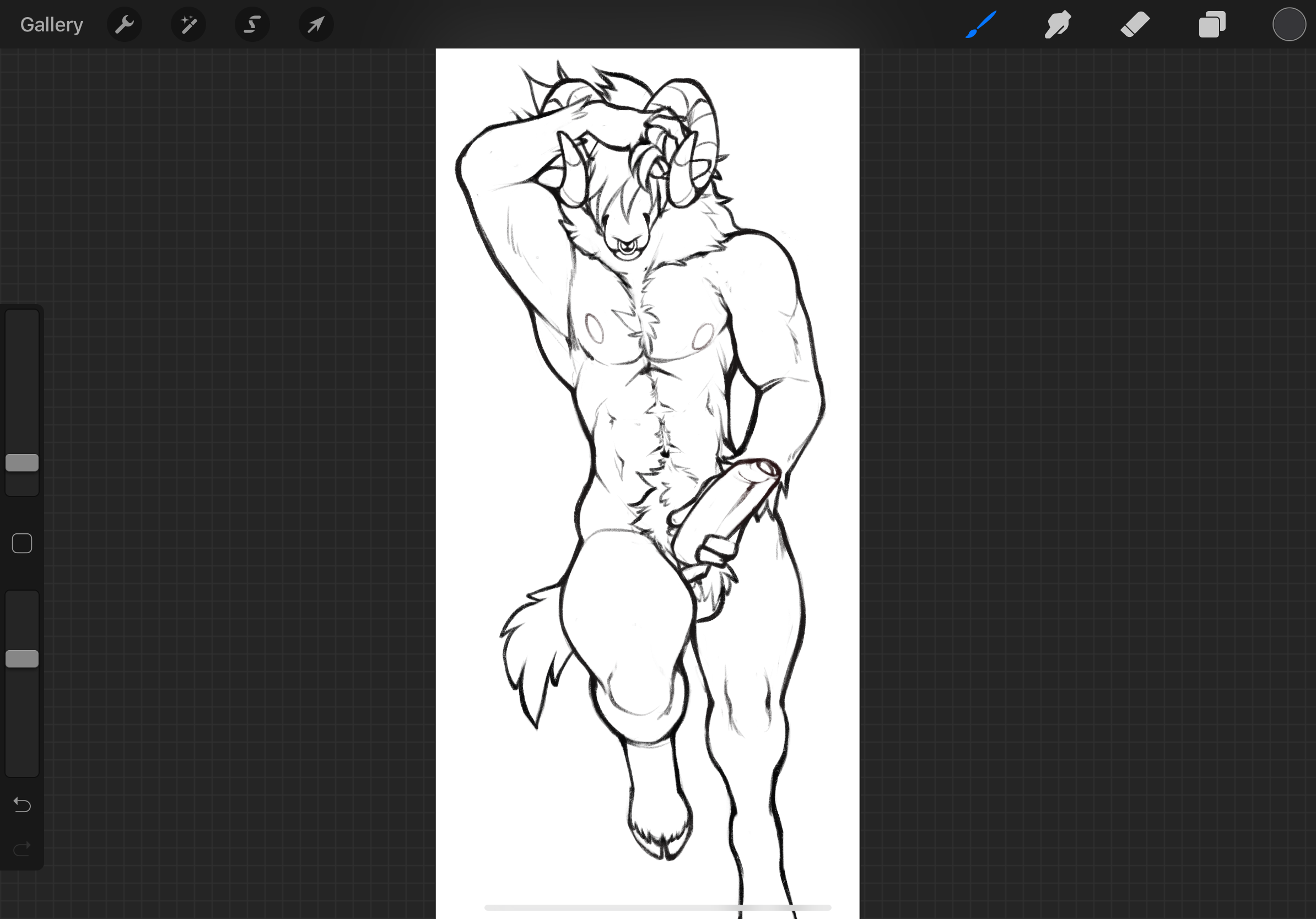Click the brush size slider handle

pos(22,462)
